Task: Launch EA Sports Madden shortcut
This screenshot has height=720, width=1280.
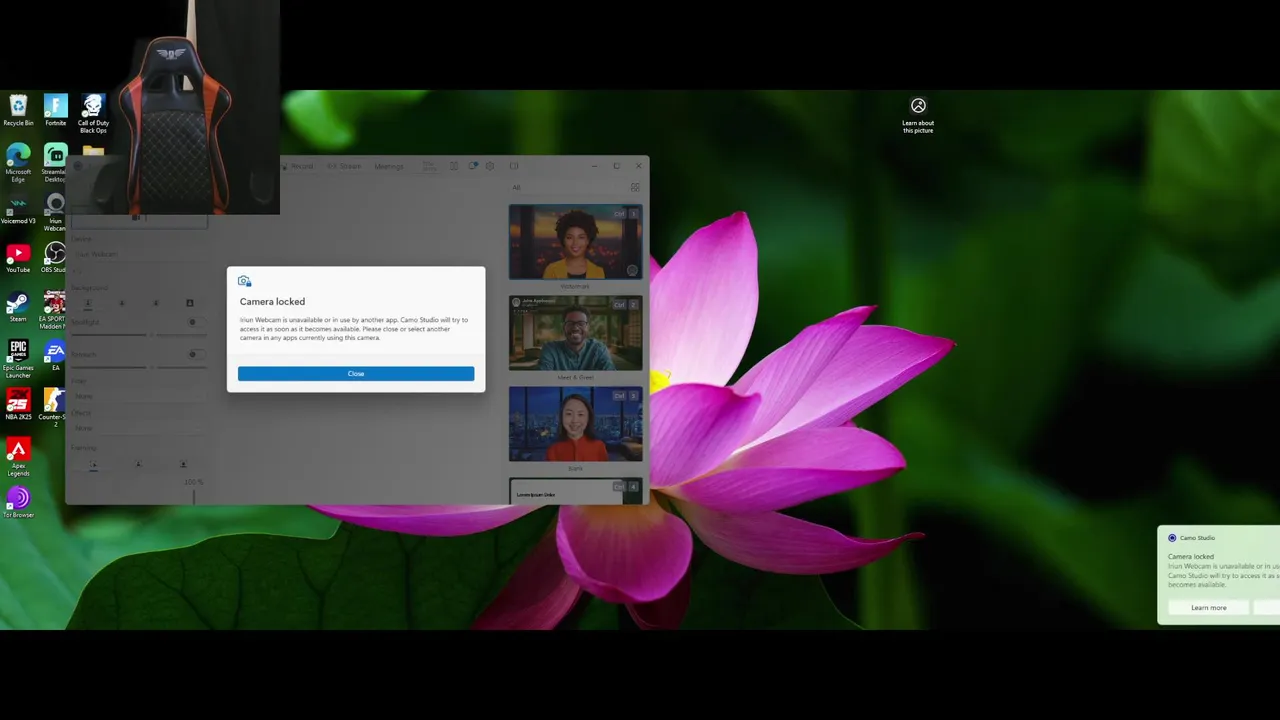Action: pyautogui.click(x=55, y=311)
